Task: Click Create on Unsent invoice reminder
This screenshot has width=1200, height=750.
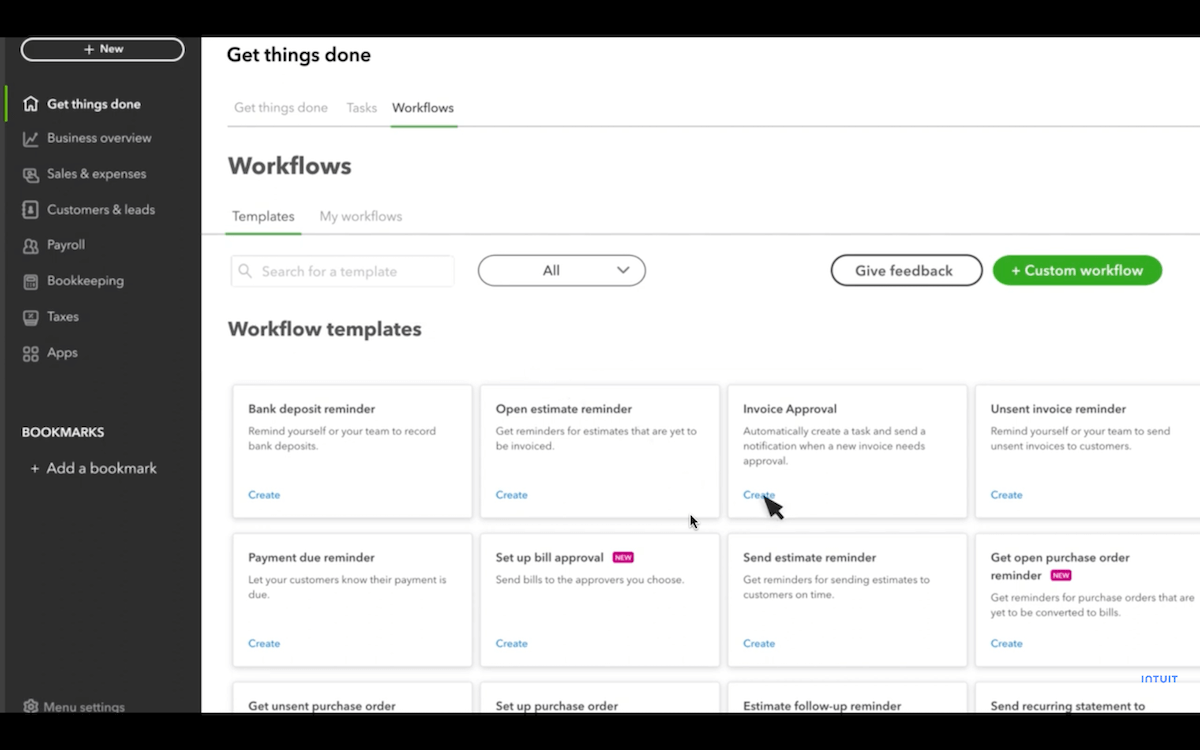Action: tap(1006, 495)
